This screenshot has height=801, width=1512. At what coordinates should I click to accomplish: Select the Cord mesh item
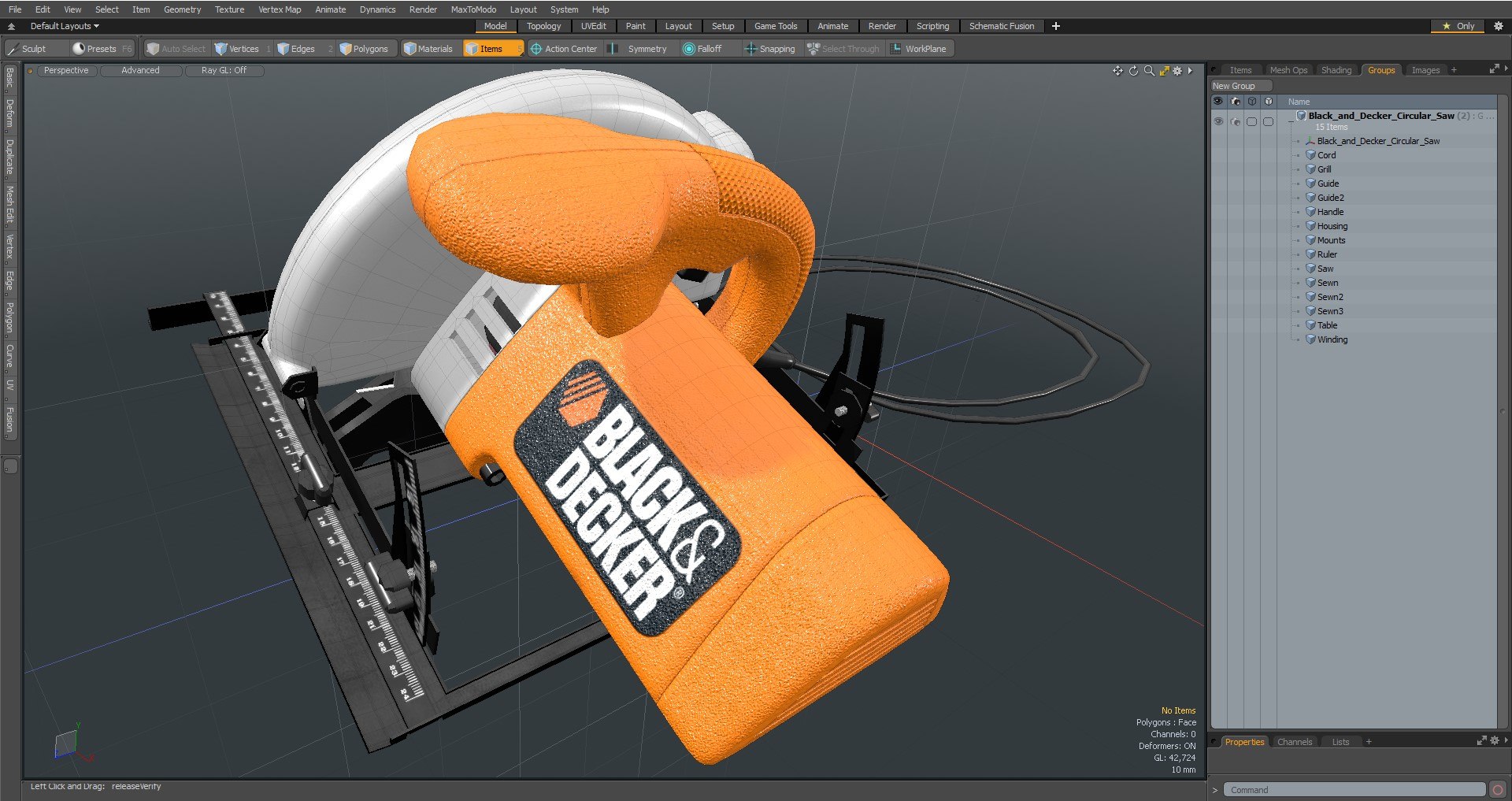(x=1326, y=155)
